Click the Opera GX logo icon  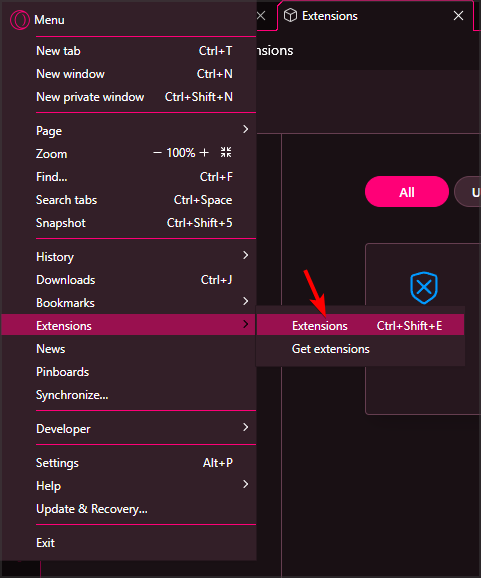click(x=20, y=20)
